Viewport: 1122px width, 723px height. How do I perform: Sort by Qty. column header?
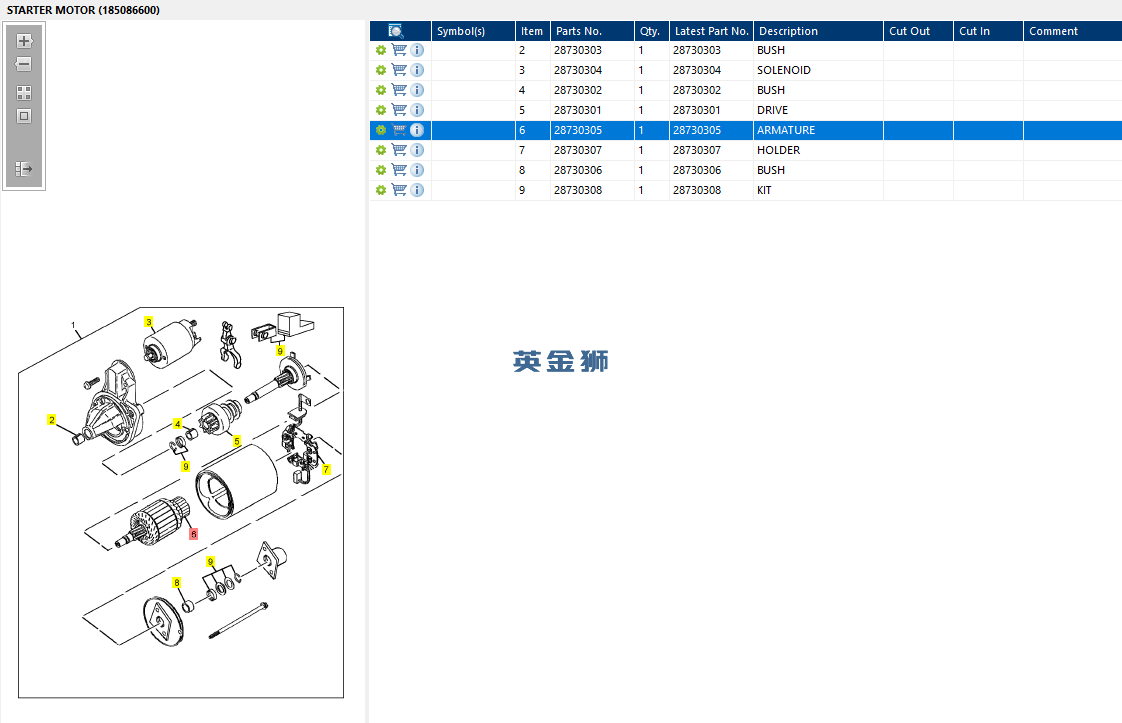pyautogui.click(x=651, y=31)
